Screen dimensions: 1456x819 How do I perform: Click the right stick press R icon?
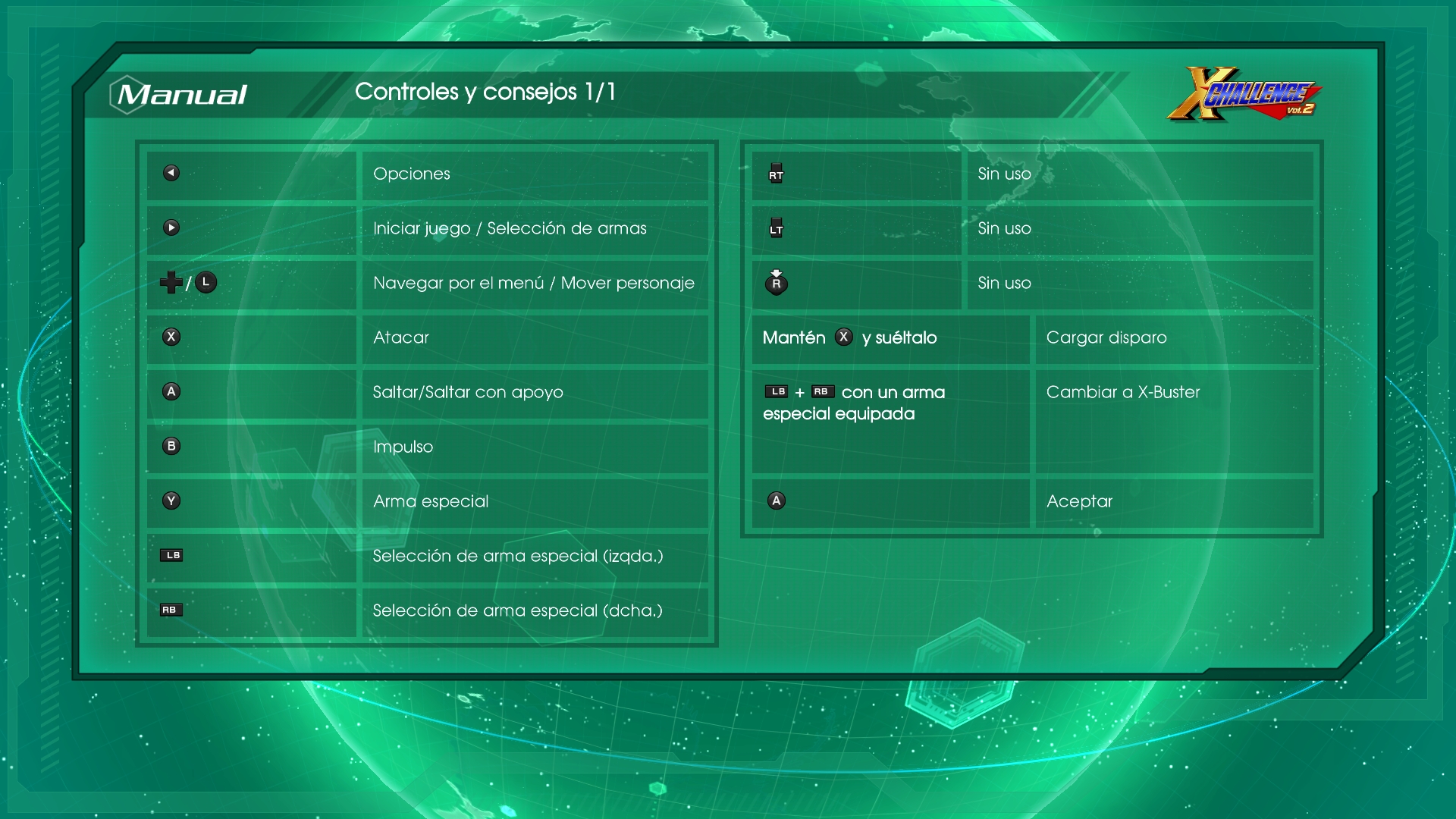click(776, 282)
